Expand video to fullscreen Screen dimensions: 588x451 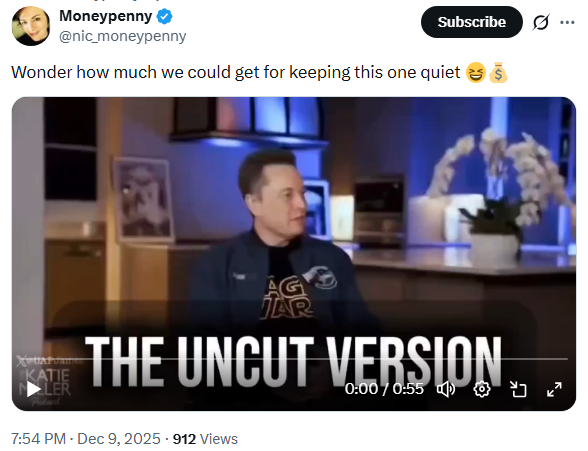coord(554,389)
